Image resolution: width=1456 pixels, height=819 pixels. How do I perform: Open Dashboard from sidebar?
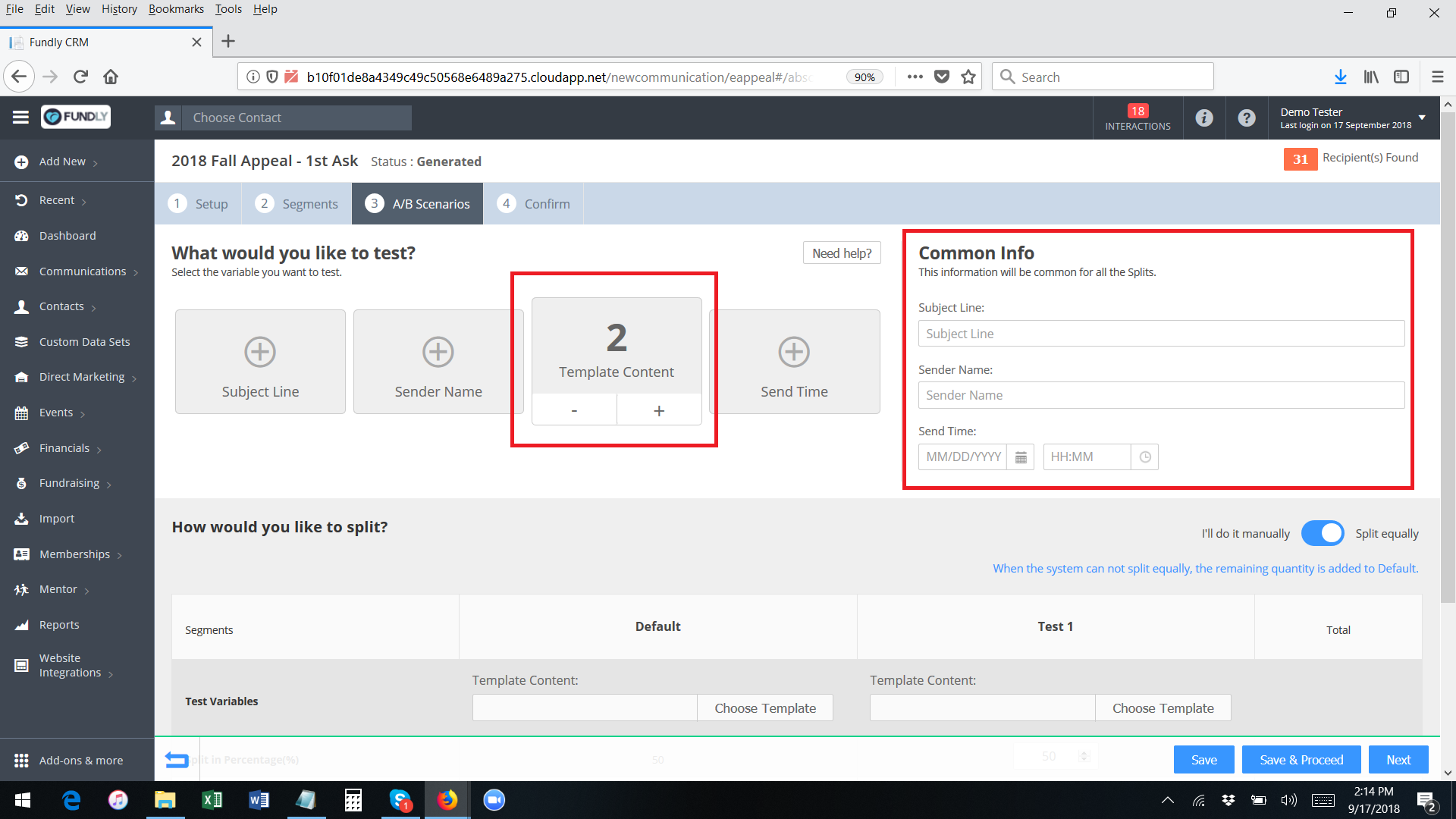[x=67, y=236]
